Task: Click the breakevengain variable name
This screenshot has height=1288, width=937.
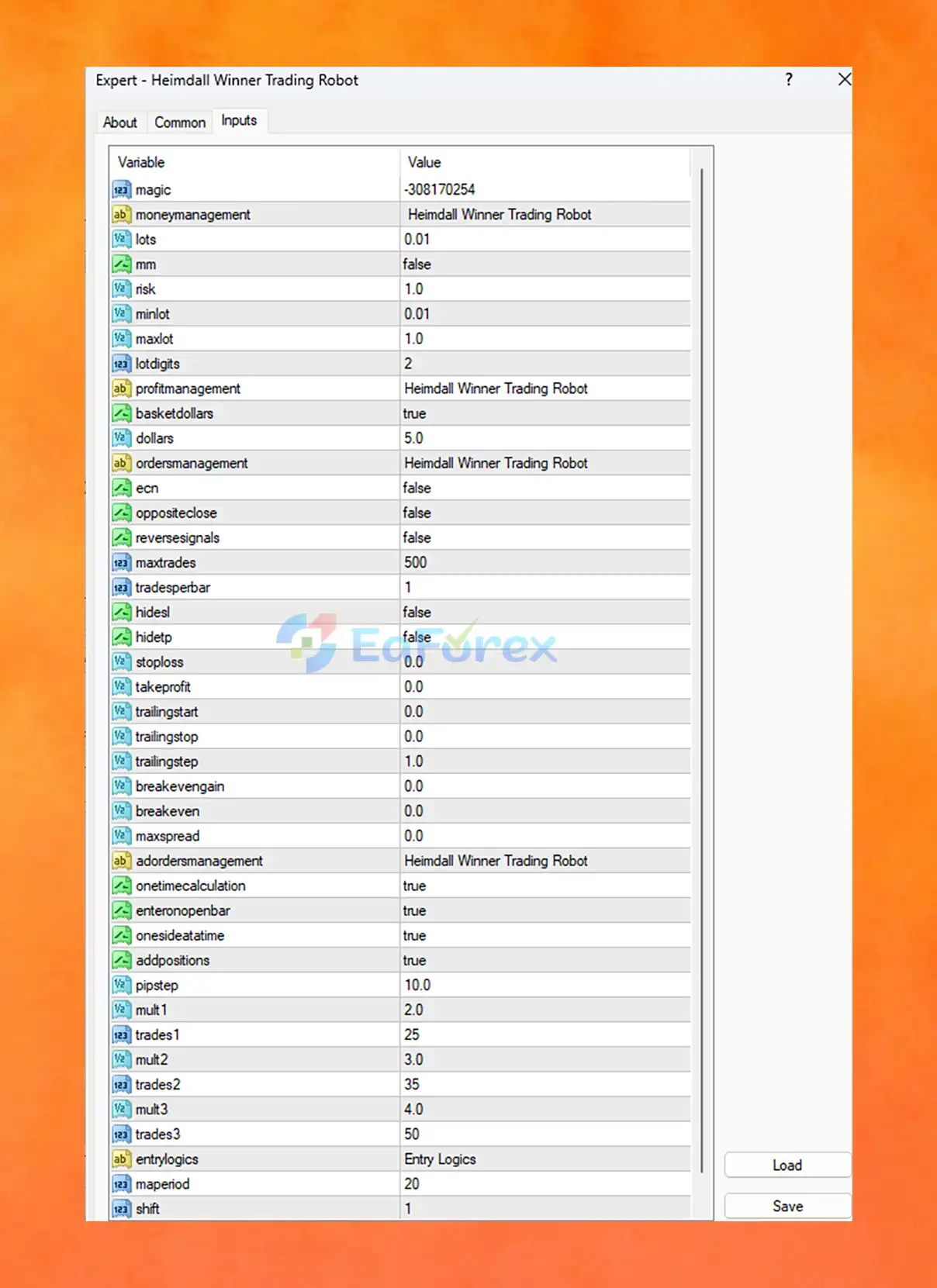Action: [180, 786]
